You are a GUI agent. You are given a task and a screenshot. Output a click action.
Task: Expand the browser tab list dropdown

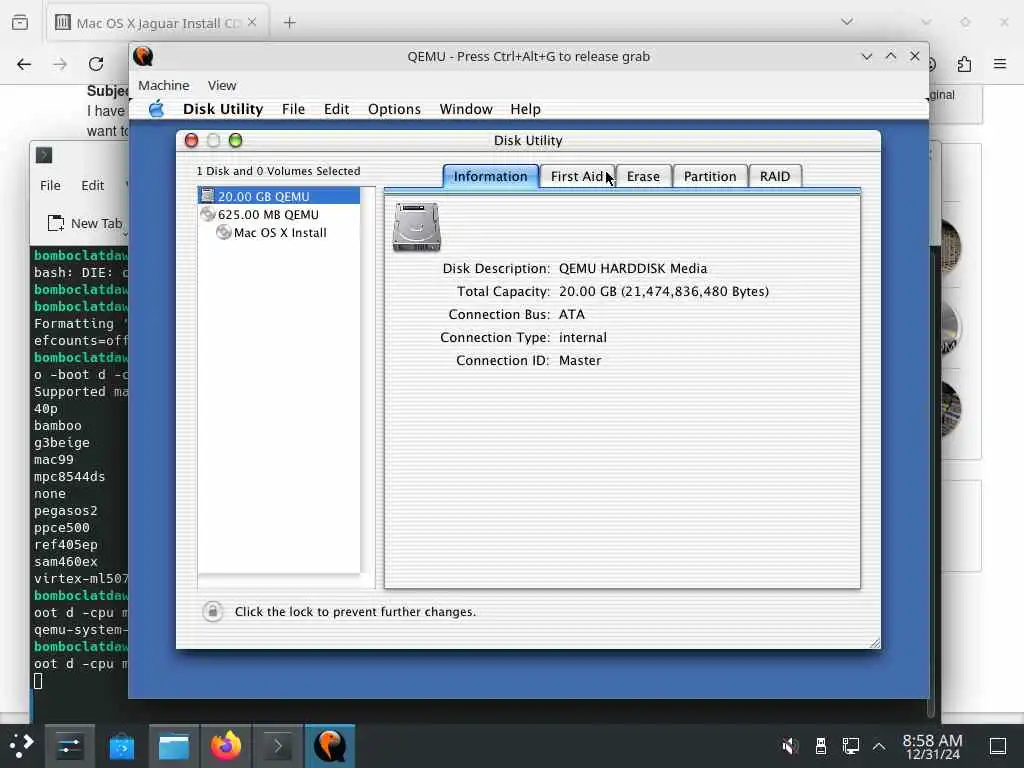click(x=847, y=22)
